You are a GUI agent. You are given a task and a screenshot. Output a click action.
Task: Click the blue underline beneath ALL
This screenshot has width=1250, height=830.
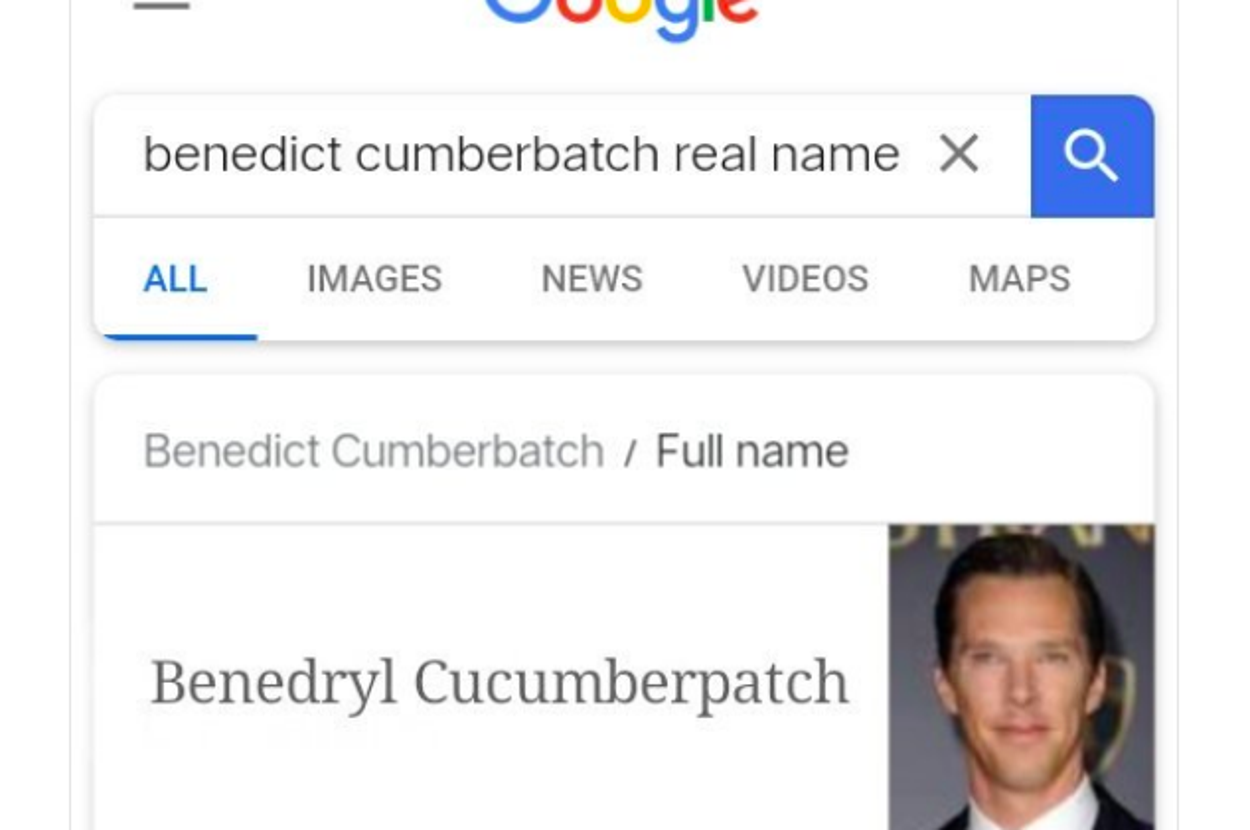[180, 337]
